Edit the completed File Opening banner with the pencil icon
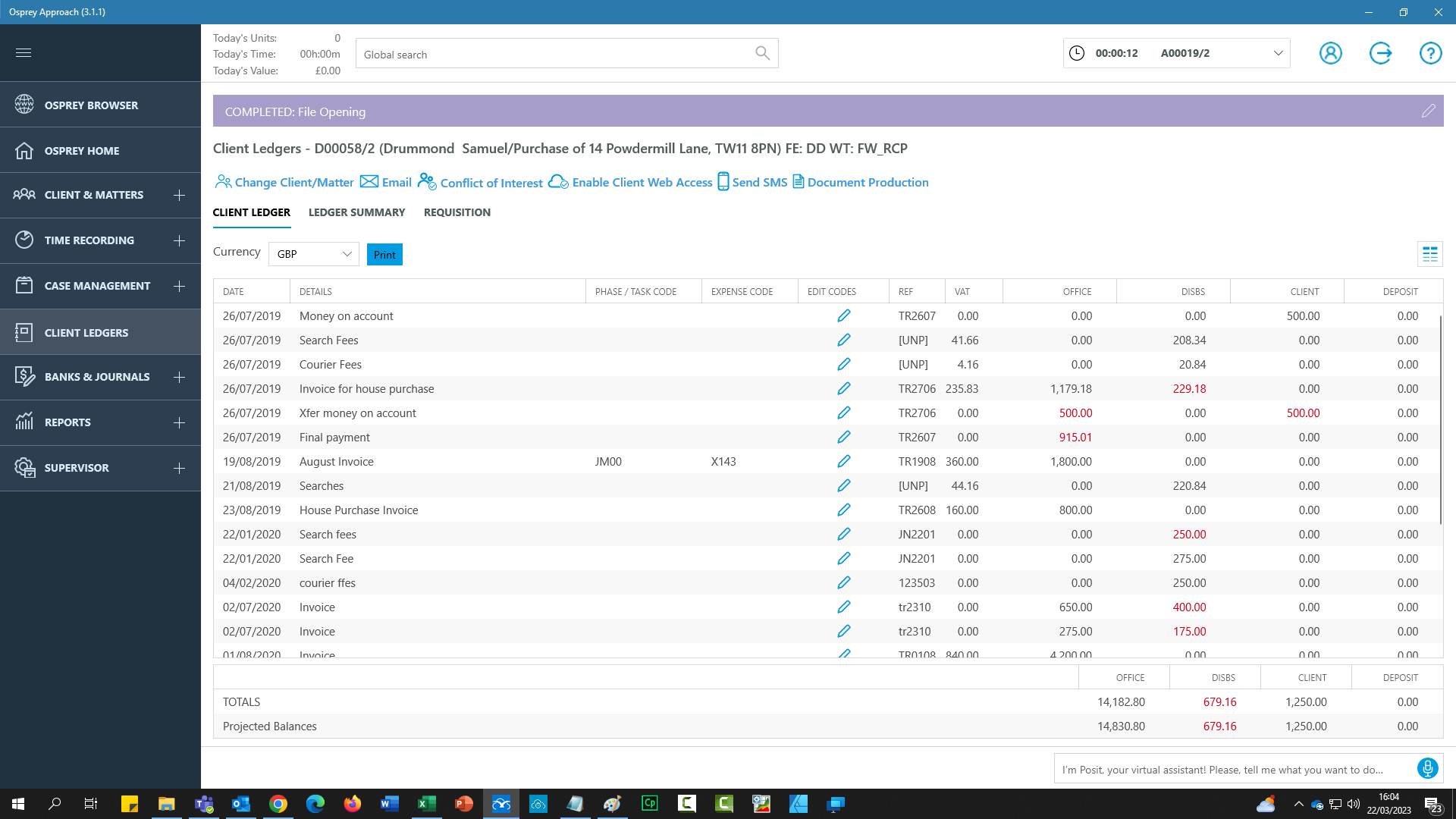Image resolution: width=1456 pixels, height=819 pixels. 1428,111
